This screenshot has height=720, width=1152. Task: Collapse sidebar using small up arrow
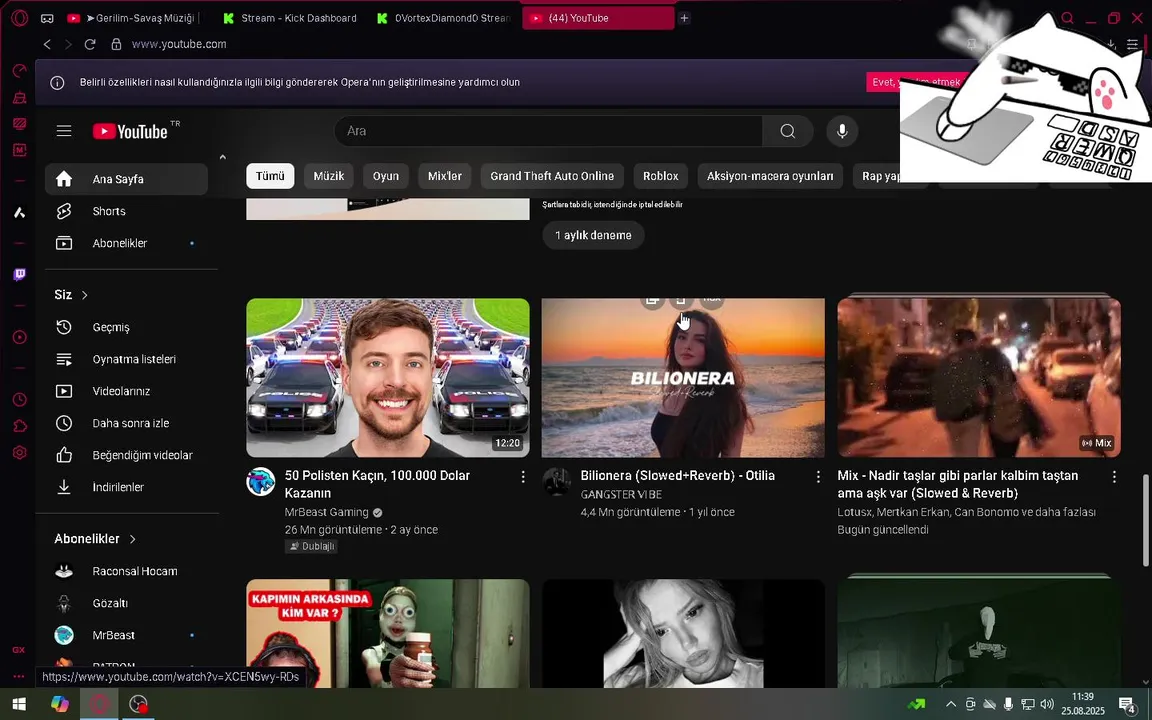pyautogui.click(x=223, y=156)
